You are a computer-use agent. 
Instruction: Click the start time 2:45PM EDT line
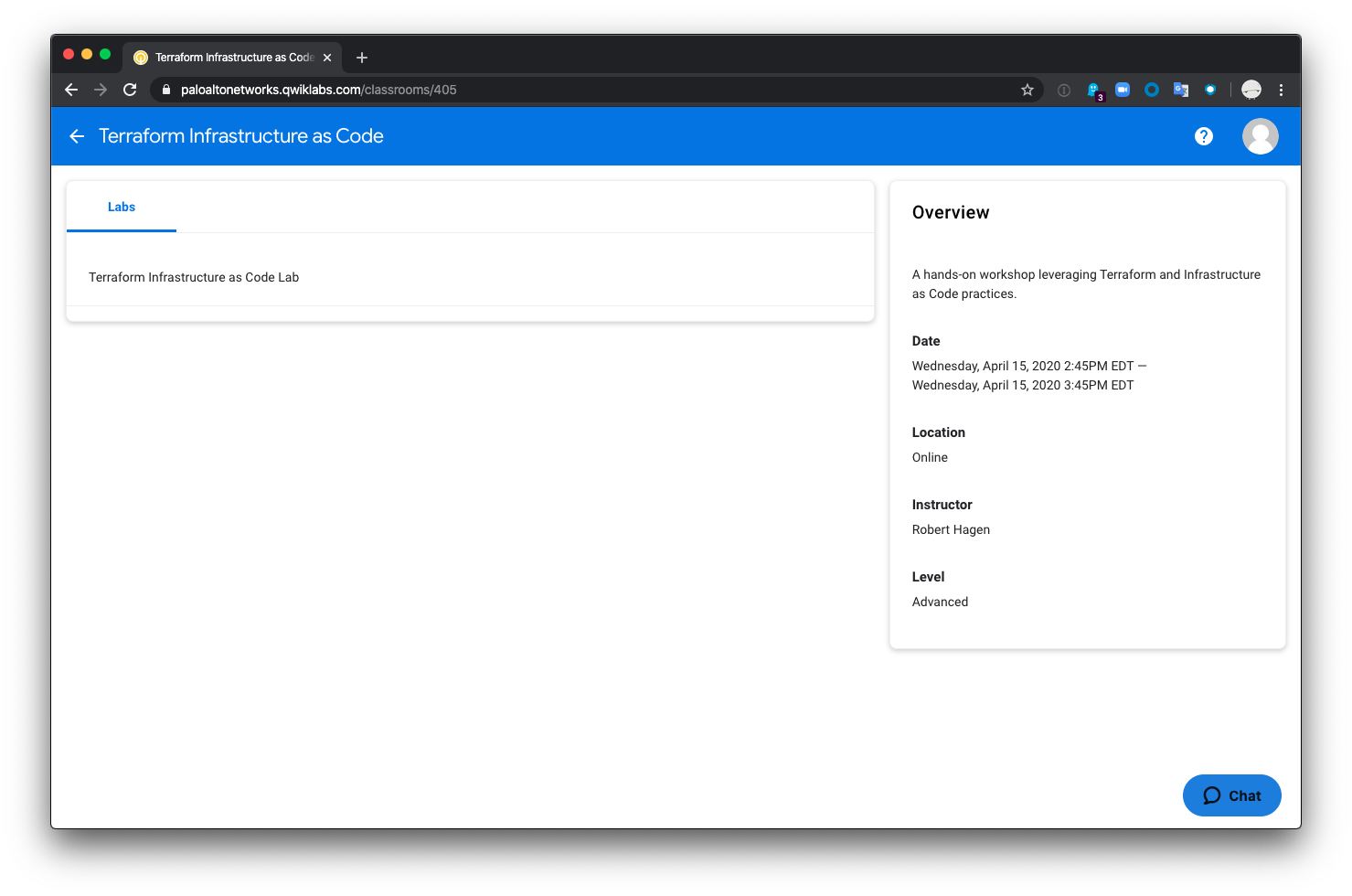click(x=1029, y=366)
